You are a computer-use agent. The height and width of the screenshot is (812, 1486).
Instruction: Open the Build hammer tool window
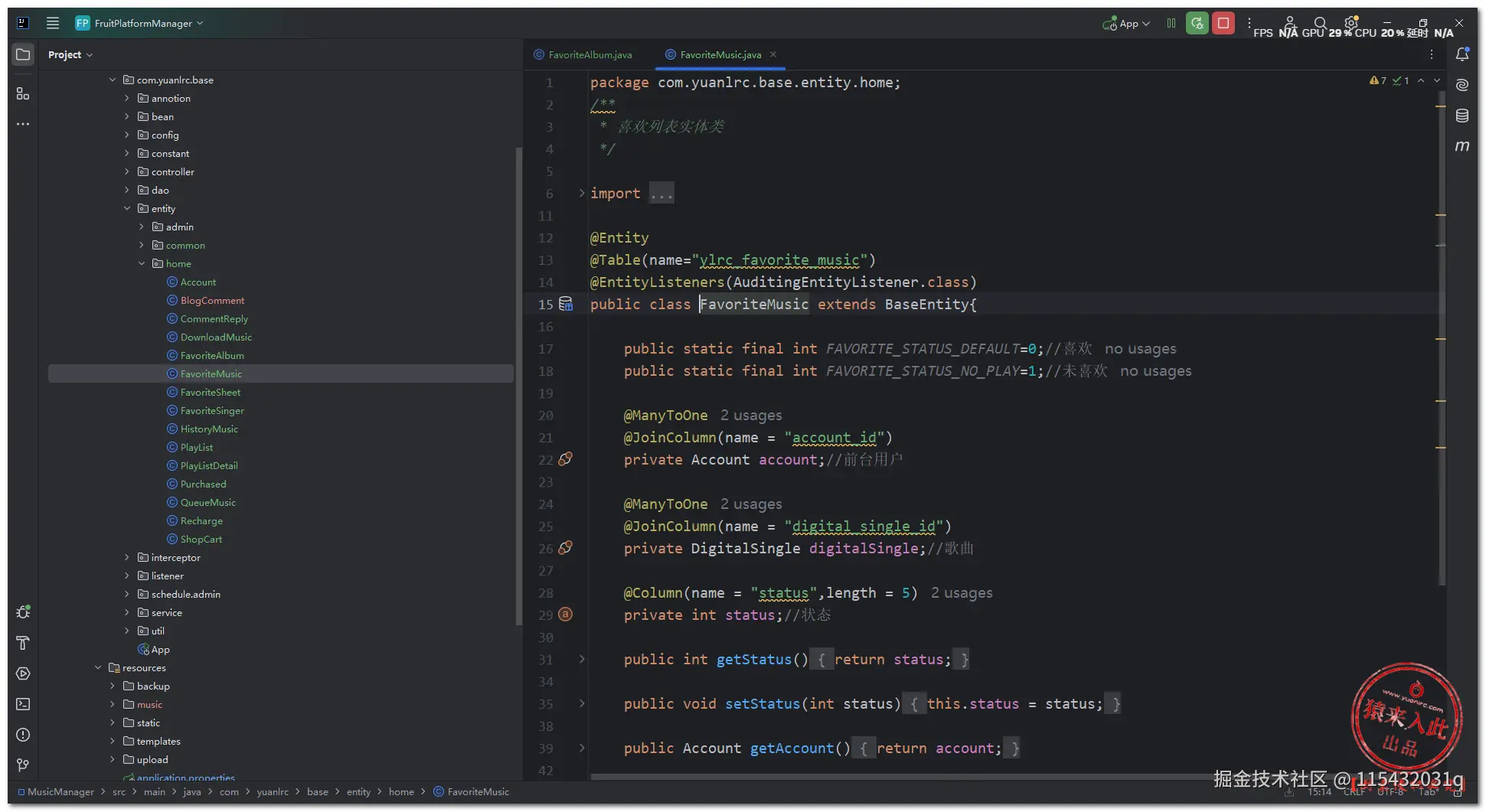[23, 643]
